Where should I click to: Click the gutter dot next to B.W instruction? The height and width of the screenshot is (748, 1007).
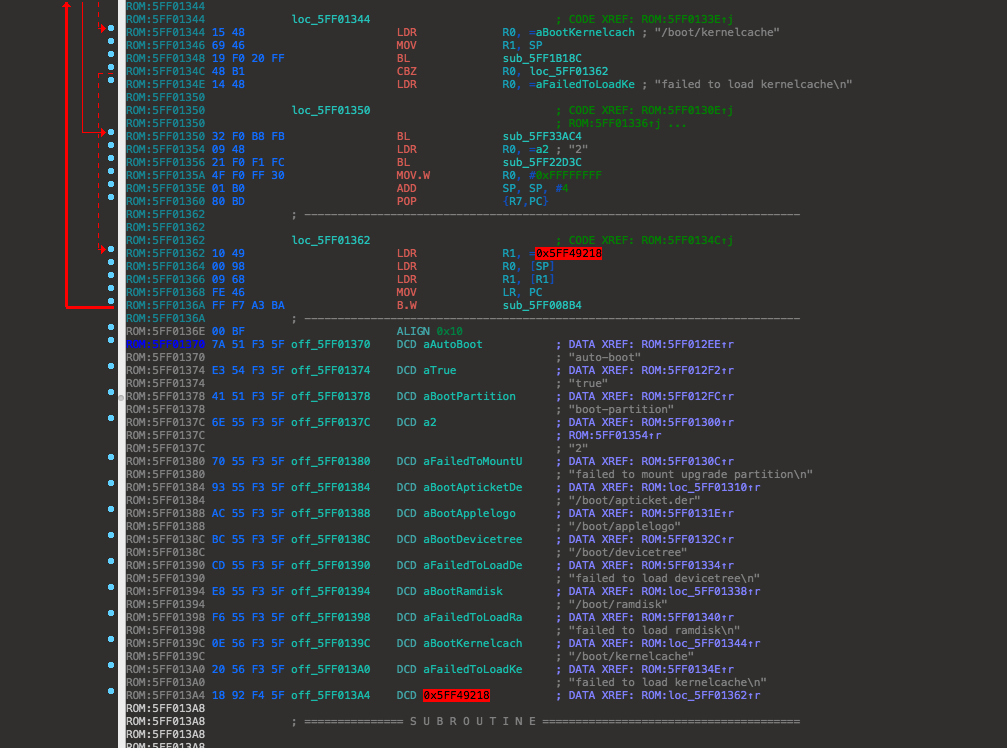[111, 305]
